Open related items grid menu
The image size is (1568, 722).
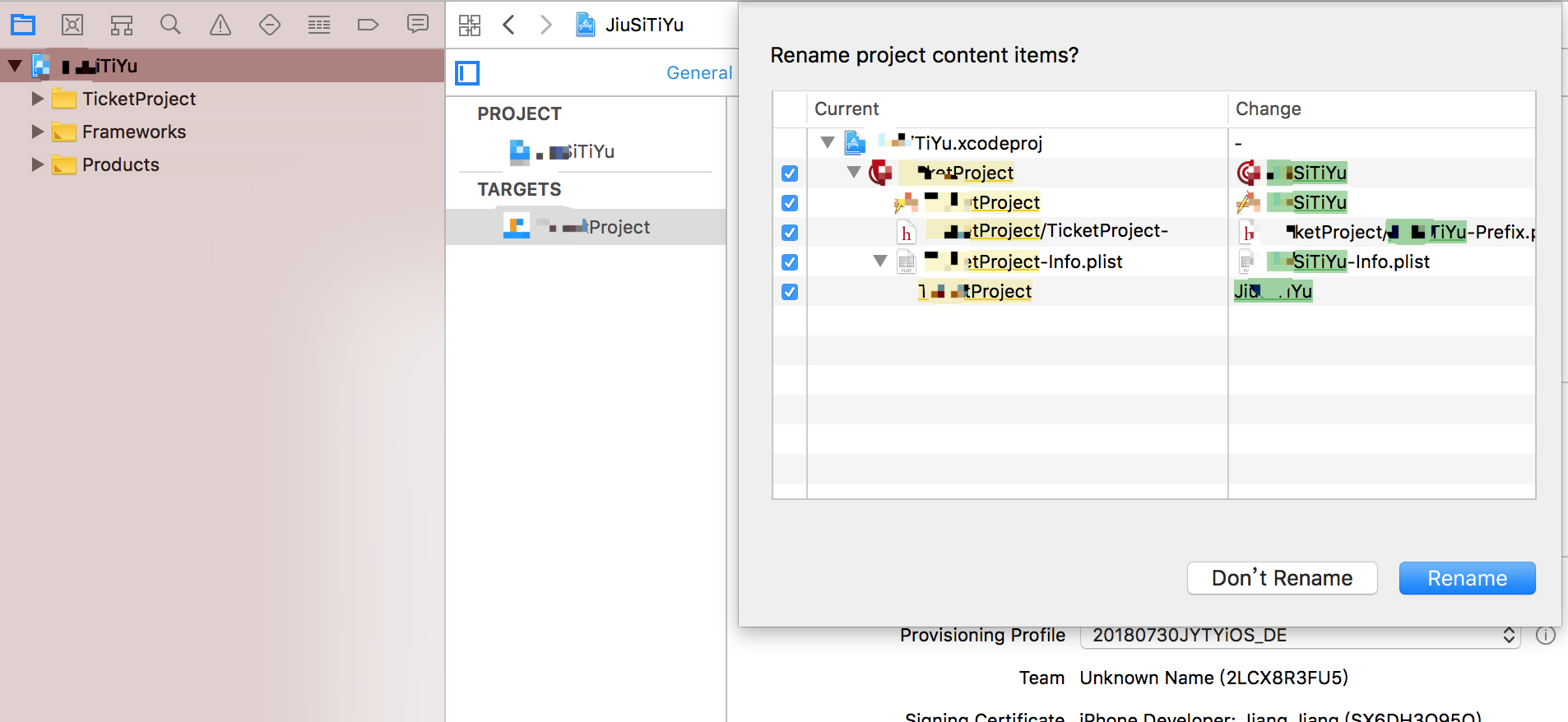click(x=470, y=25)
